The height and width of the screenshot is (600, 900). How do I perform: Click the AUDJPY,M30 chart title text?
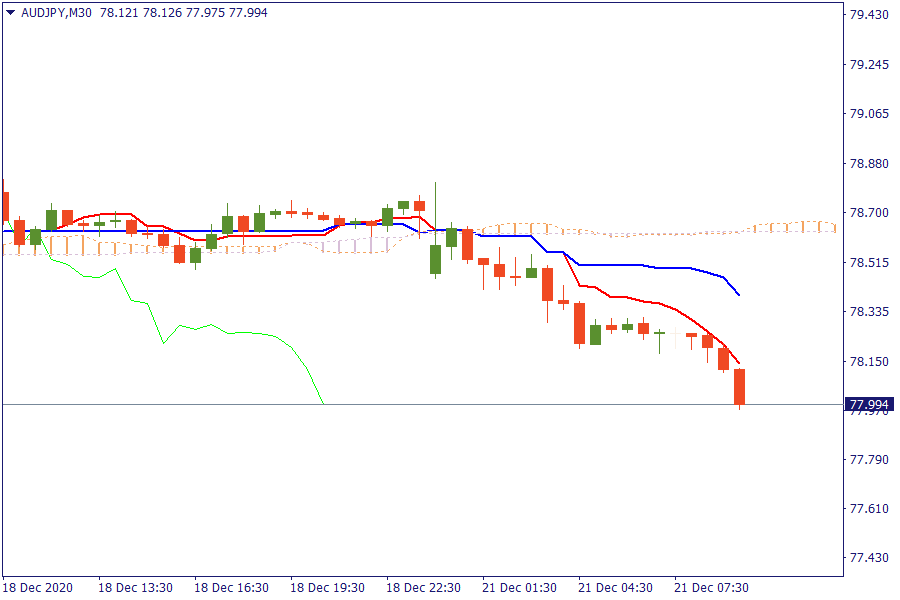pyautogui.click(x=57, y=13)
